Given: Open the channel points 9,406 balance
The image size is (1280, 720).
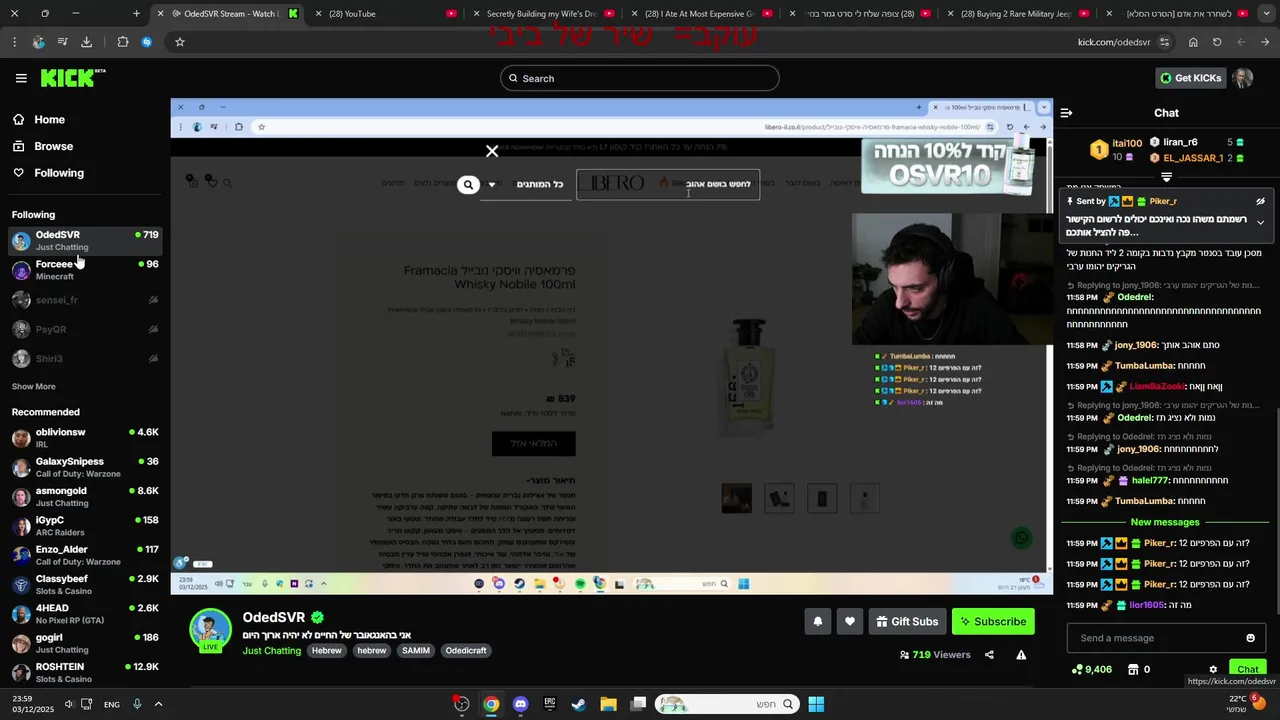Looking at the screenshot, I should (x=1091, y=669).
